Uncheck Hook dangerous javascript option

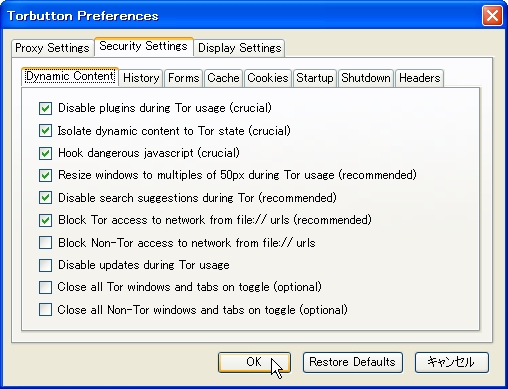(x=45, y=153)
